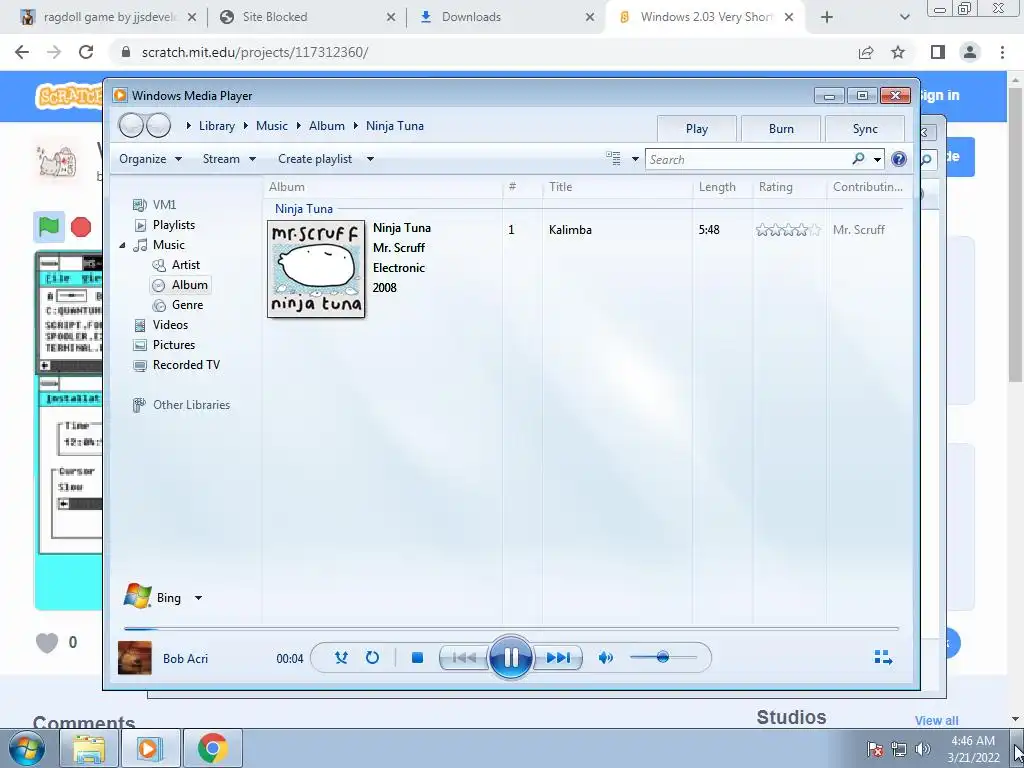Image resolution: width=1024 pixels, height=768 pixels.
Task: Open a new Chrome tab
Action: click(x=827, y=17)
